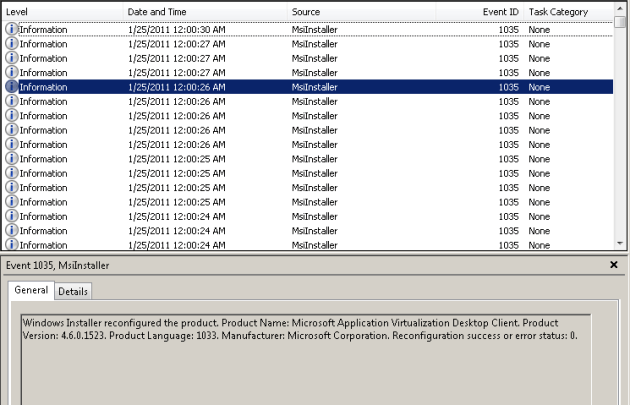Click MsiInstaller in the 12:00:30 AM row

pyautogui.click(x=315, y=30)
